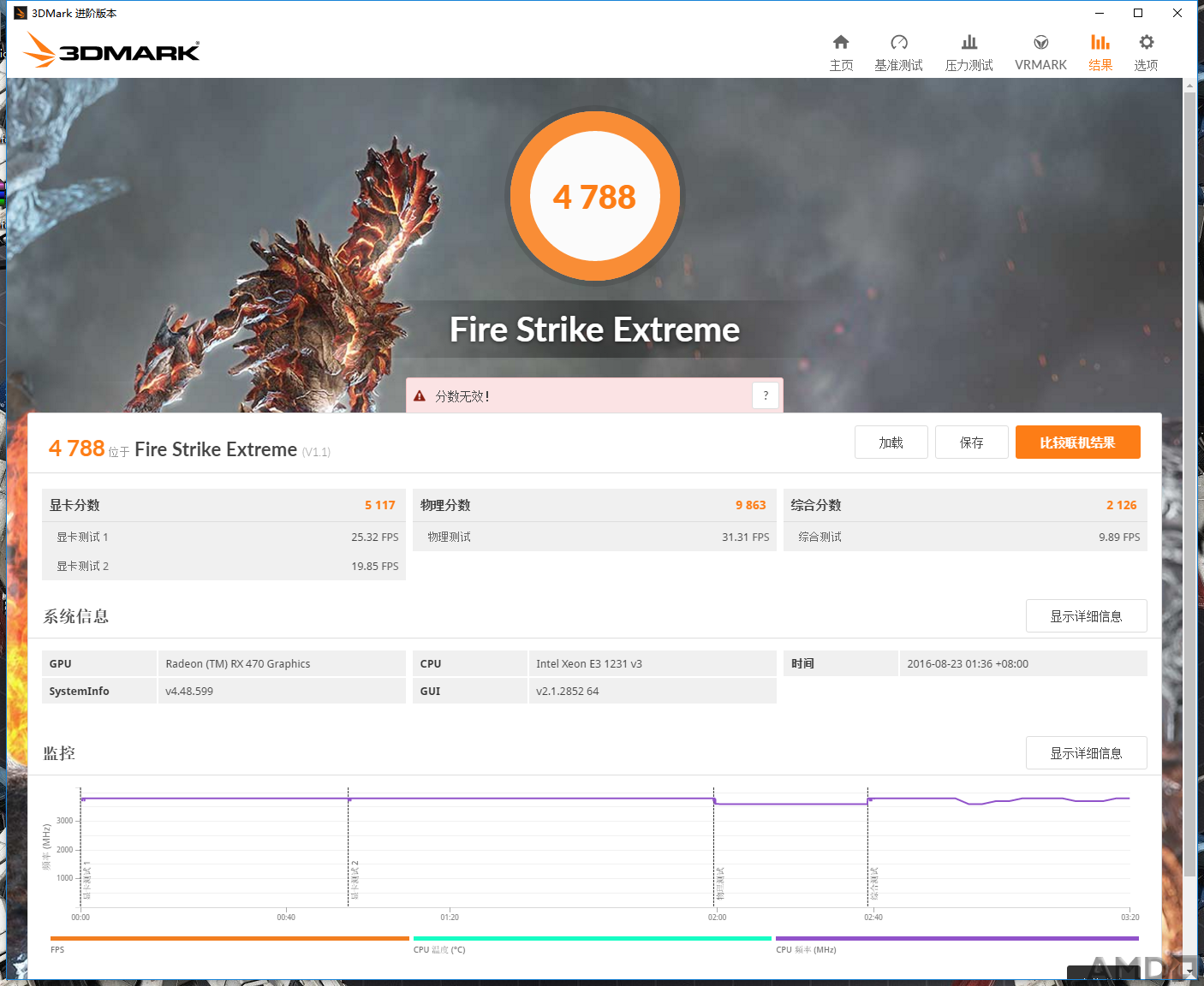Image resolution: width=1204 pixels, height=986 pixels.
Task: Open the 主页 home icon
Action: (x=841, y=42)
